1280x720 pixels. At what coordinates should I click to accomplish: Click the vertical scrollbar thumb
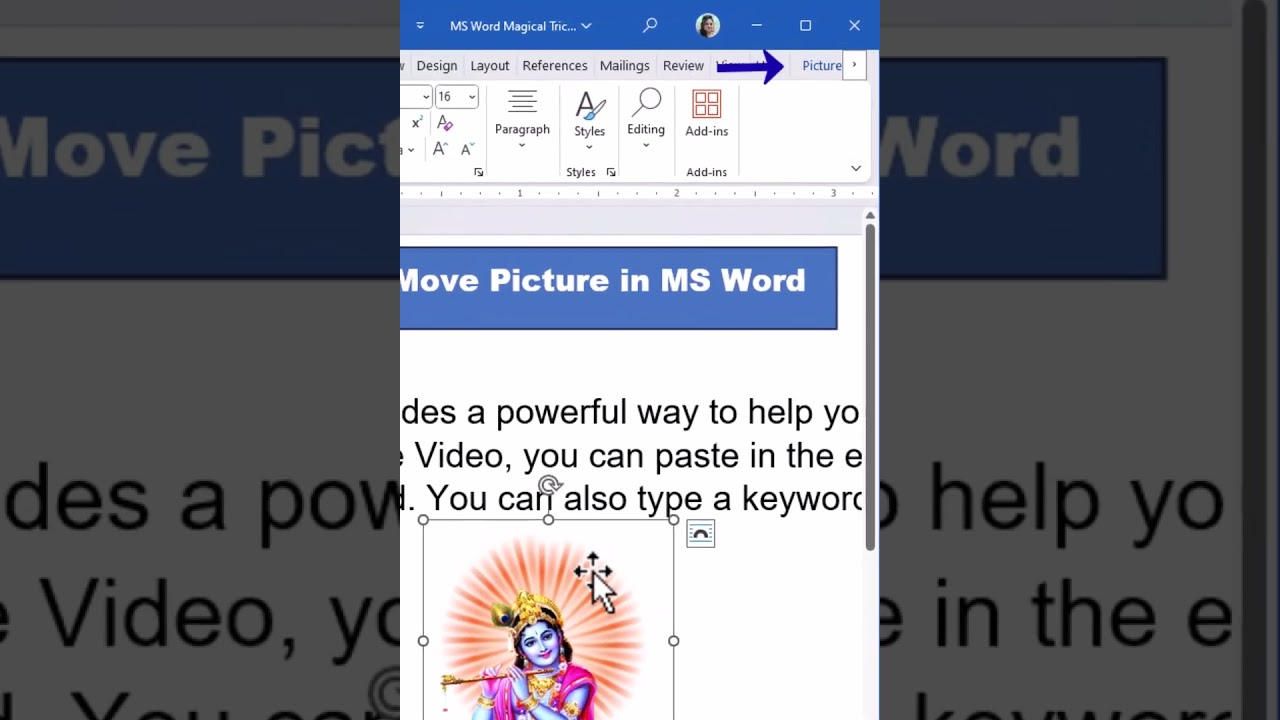point(870,387)
